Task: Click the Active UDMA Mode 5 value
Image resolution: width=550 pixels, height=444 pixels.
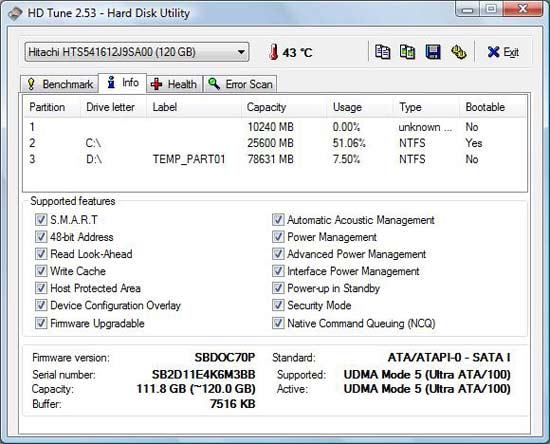Action: point(427,389)
